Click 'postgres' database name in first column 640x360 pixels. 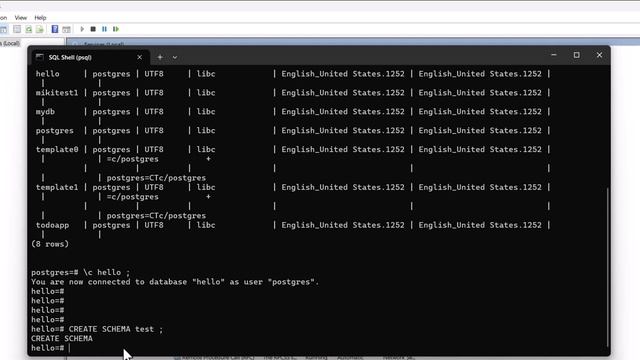pos(54,131)
